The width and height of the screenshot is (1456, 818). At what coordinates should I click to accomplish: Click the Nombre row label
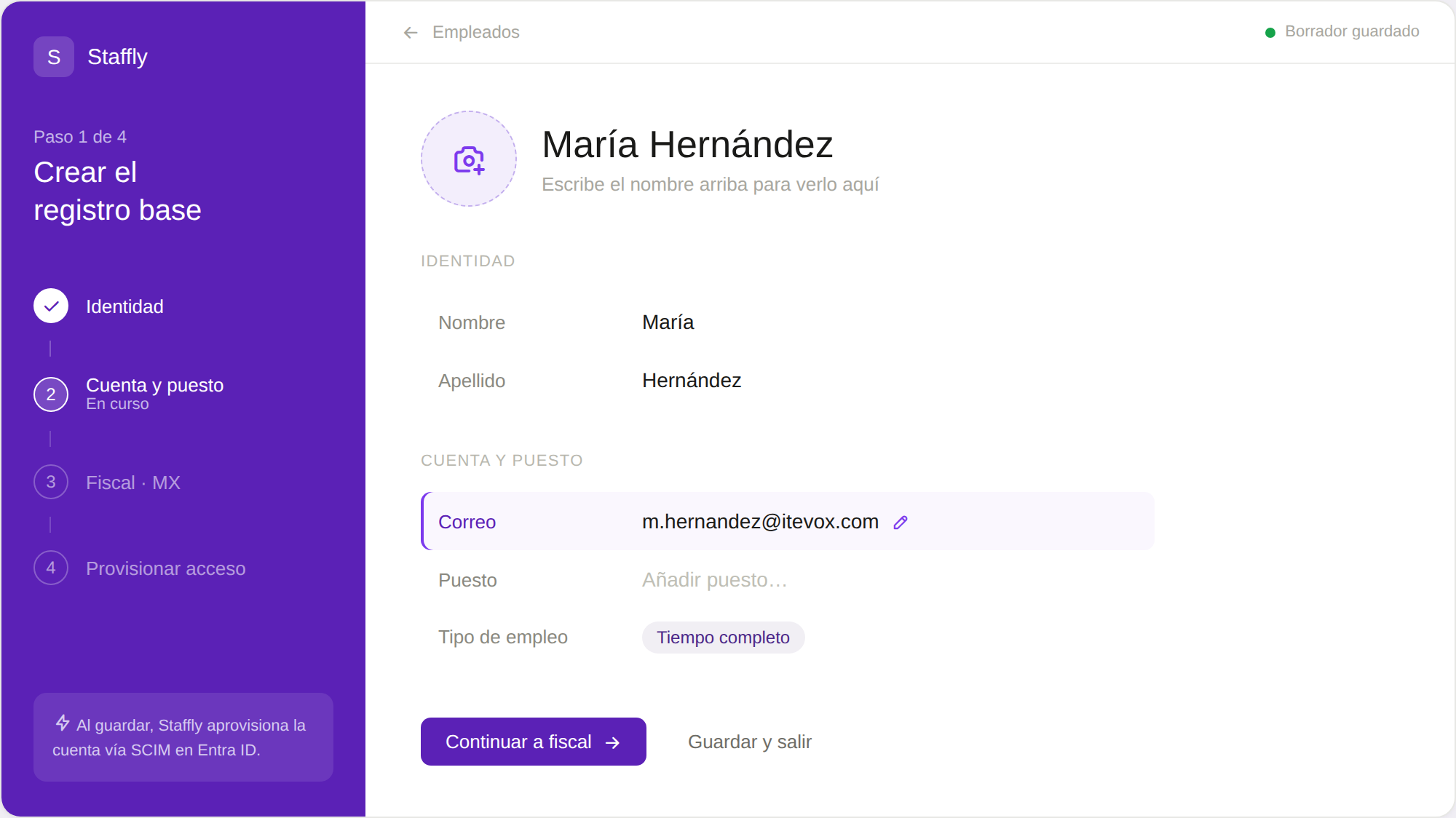click(x=472, y=322)
